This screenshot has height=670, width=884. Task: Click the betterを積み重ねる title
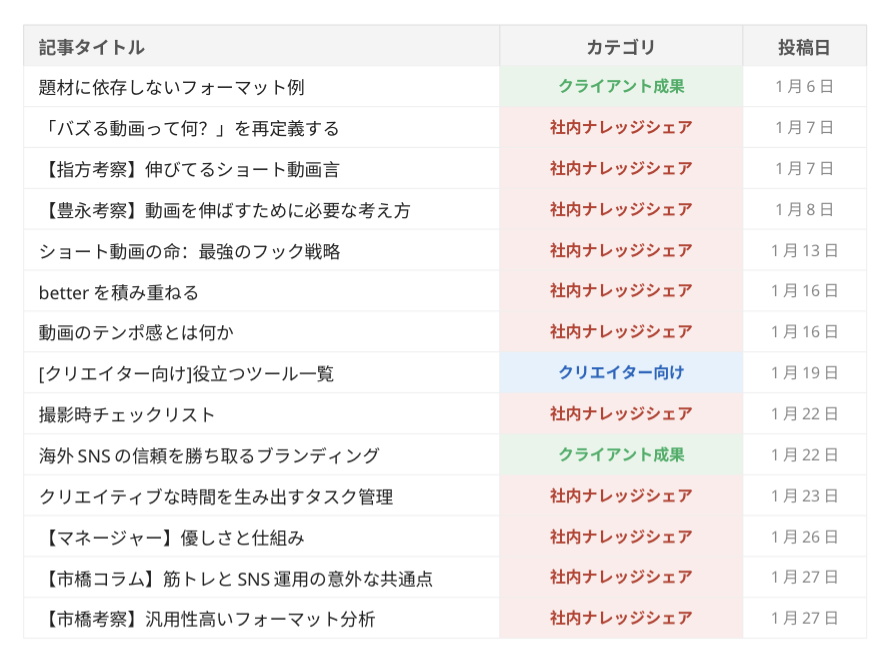point(119,292)
